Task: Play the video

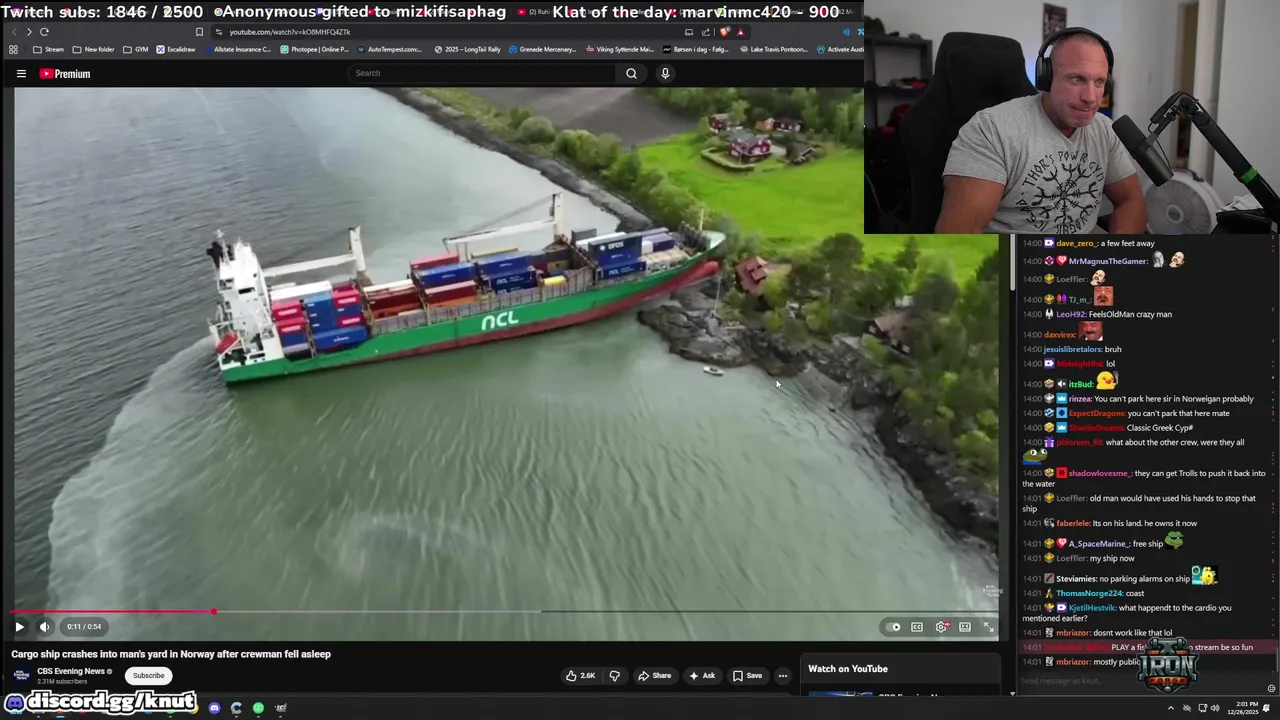Action: [19, 627]
